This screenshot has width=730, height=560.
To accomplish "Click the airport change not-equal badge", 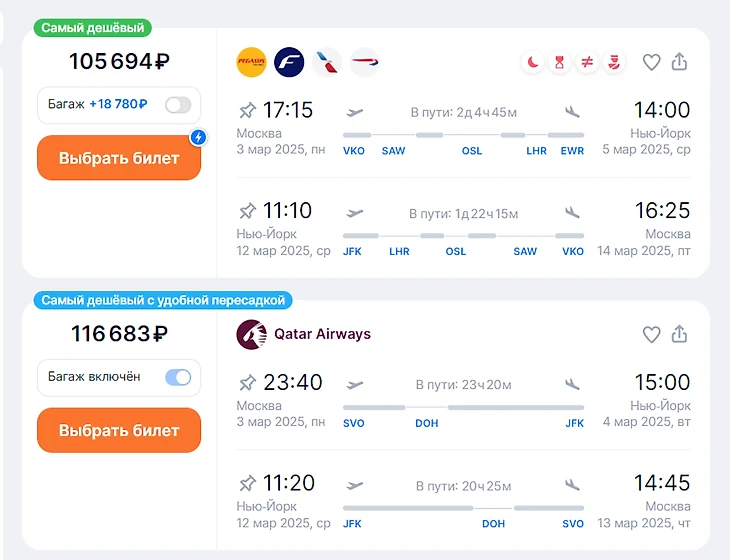I will (587, 62).
